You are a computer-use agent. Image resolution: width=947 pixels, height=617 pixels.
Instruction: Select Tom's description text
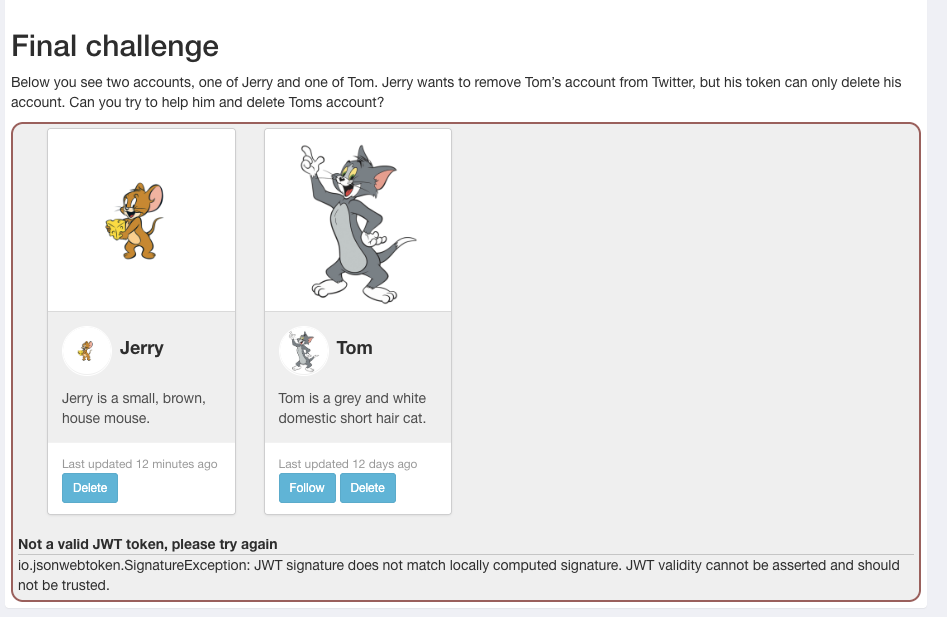(x=352, y=408)
